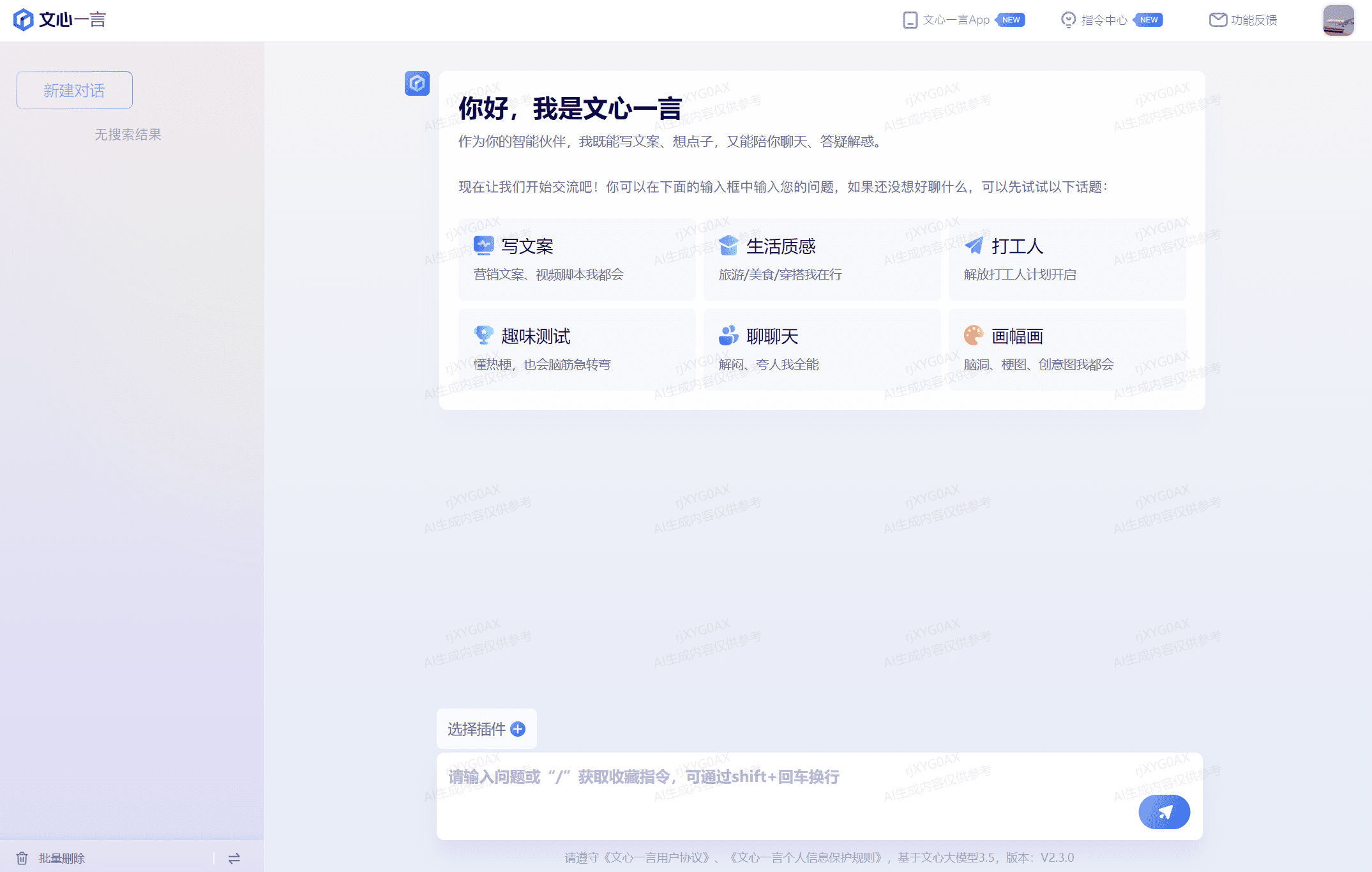Click the 新建对话 button

pos(73,89)
